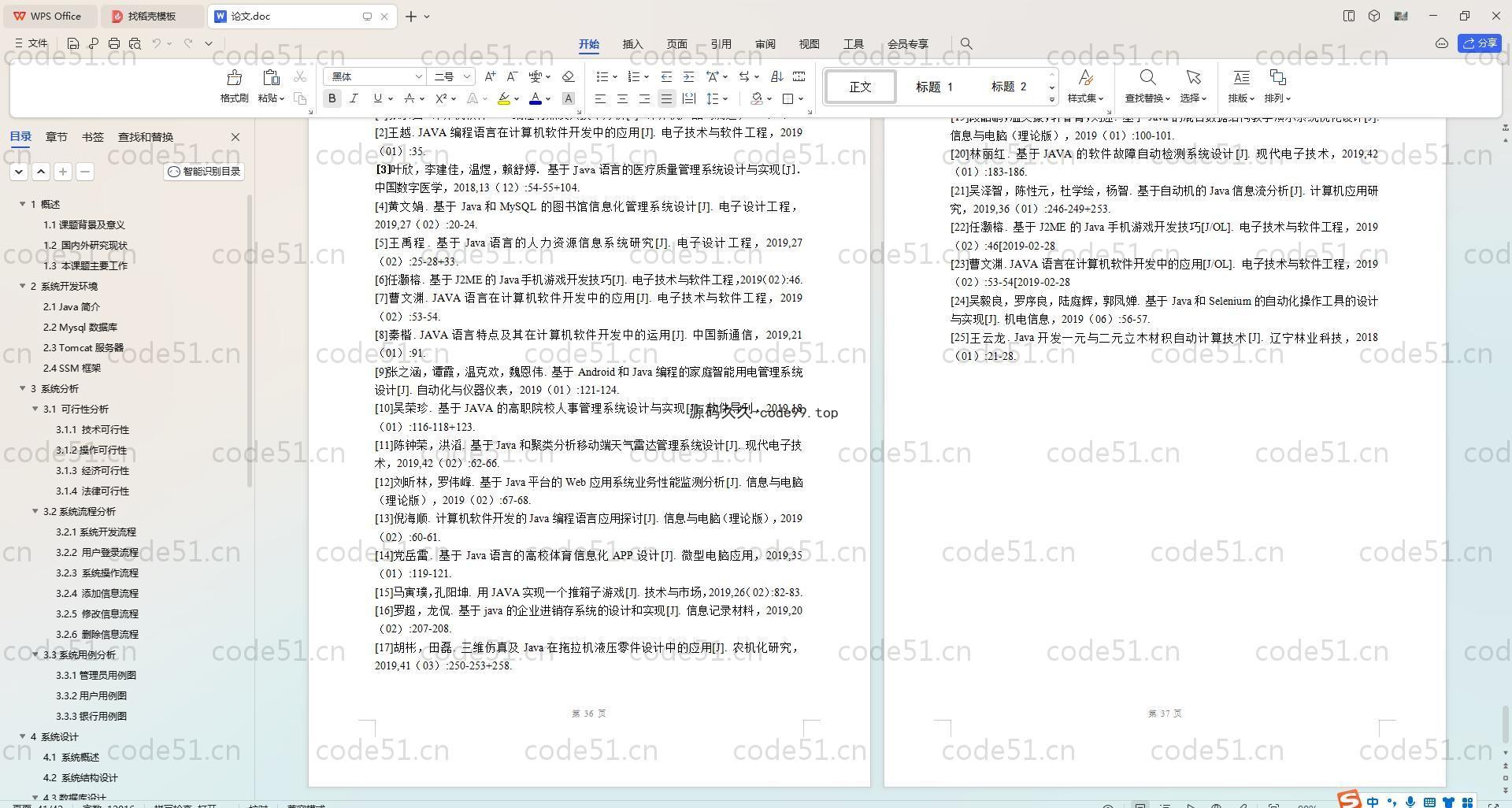Click the Paste clipboard icon
The width and height of the screenshot is (1512, 808).
[271, 77]
